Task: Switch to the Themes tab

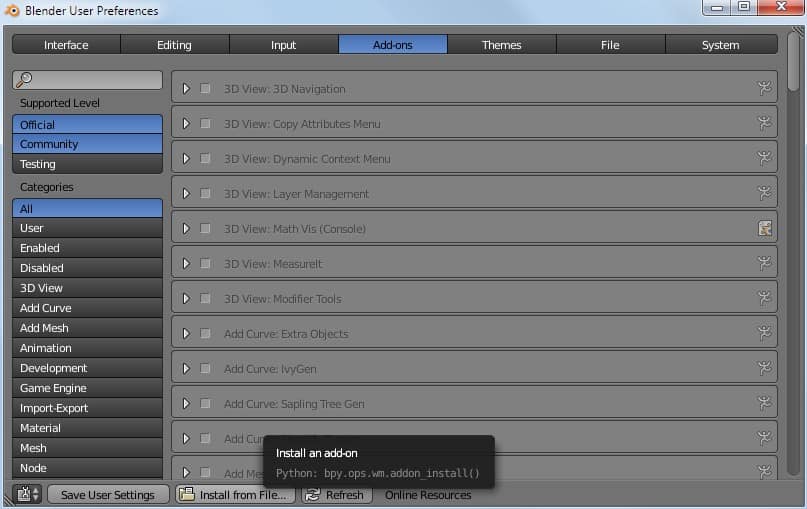Action: click(501, 45)
